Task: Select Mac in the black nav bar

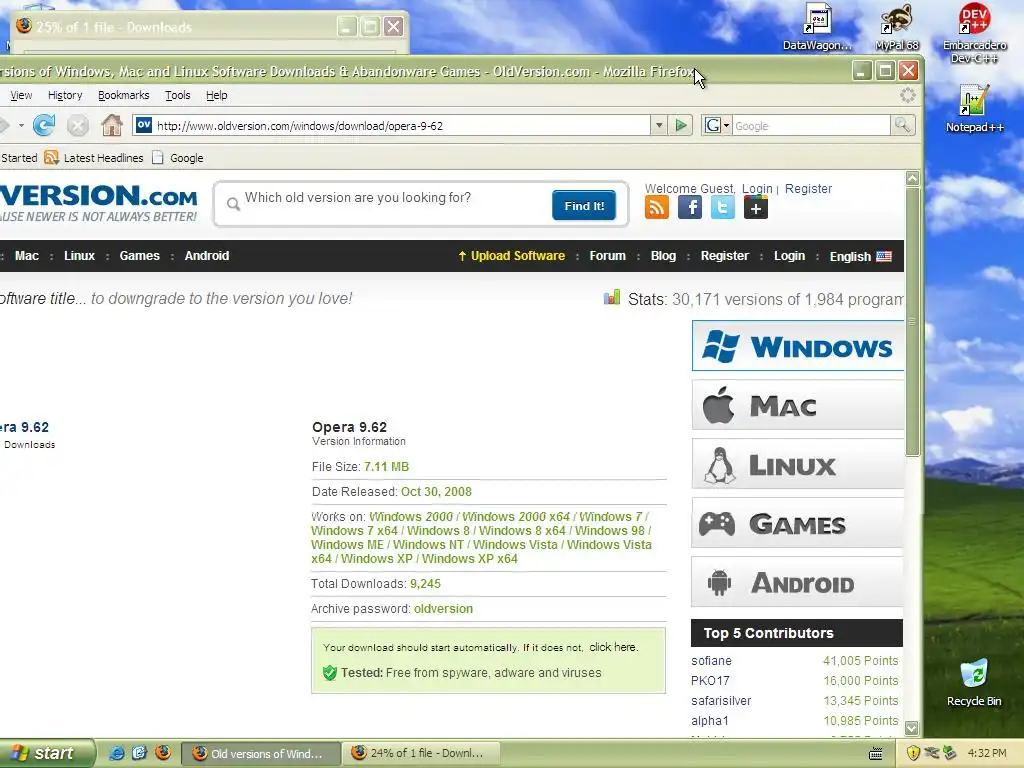Action: click(27, 256)
